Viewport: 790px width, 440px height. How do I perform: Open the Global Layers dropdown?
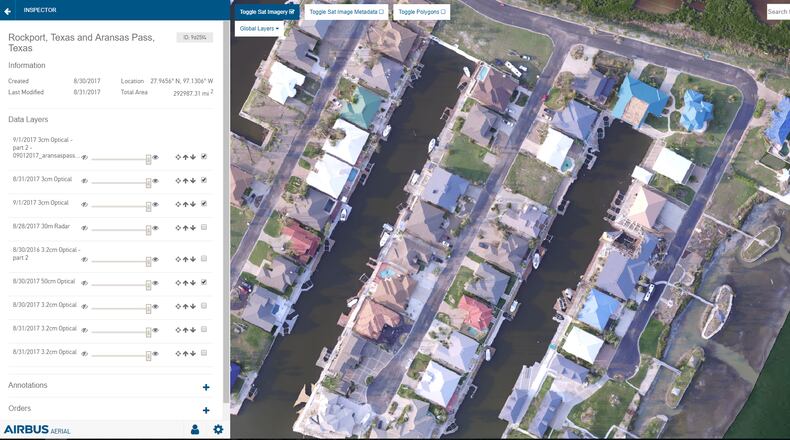pyautogui.click(x=259, y=29)
